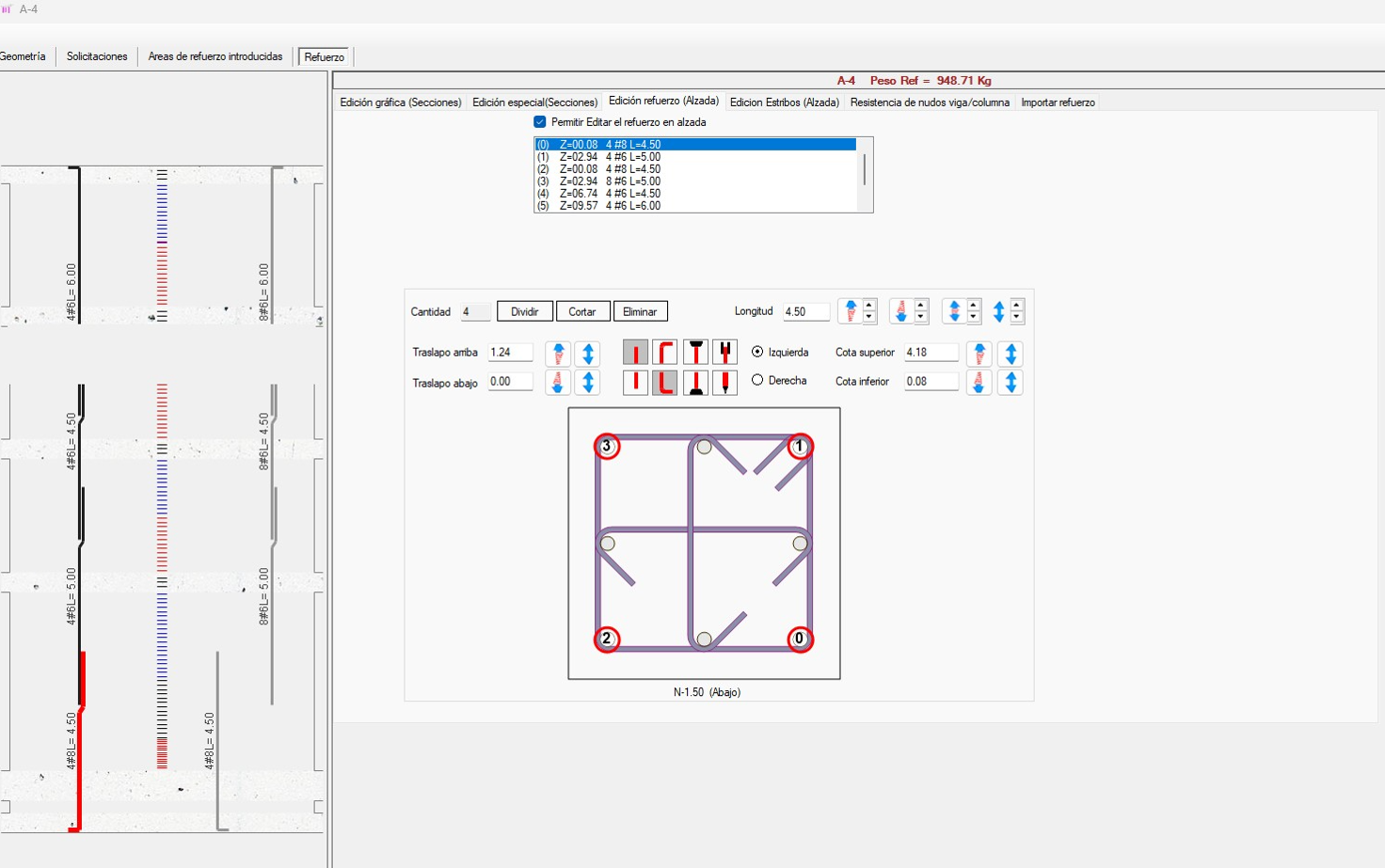Screen dimensions: 1385x868
Task: Choose bottom plate anchor end icon
Action: [695, 383]
